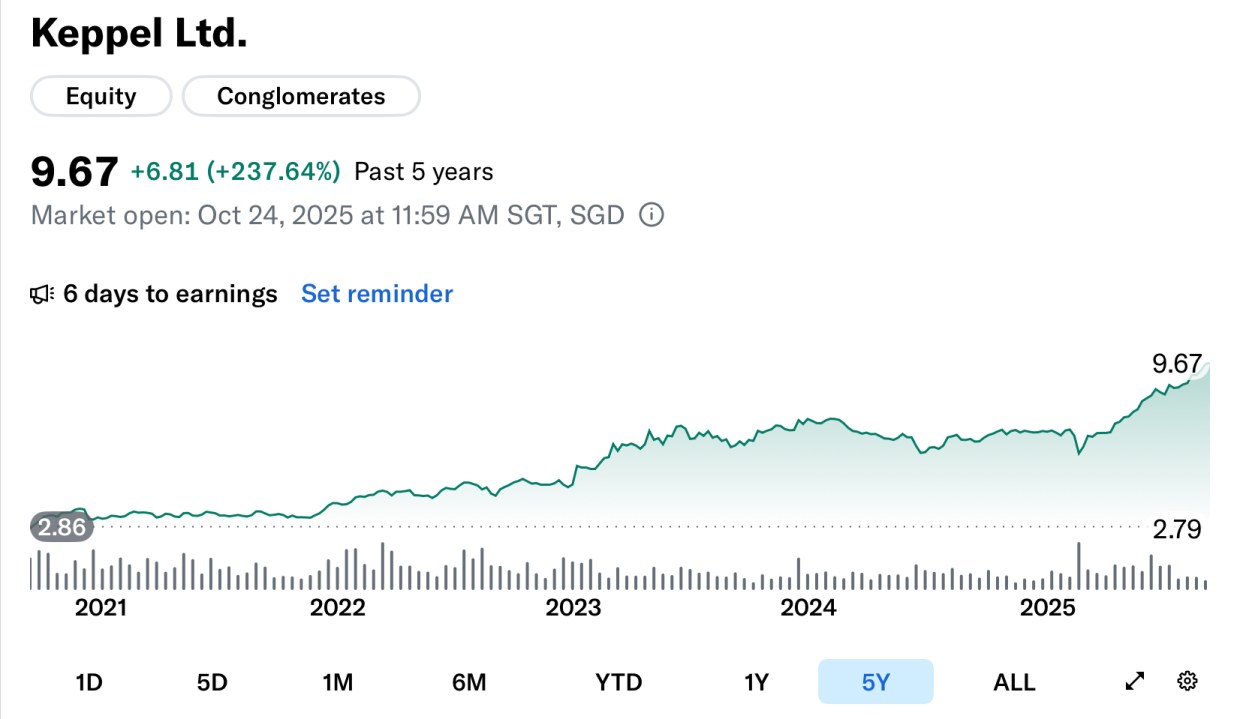Click the highlighted 5Y range tab
Image resolution: width=1240 pixels, height=719 pixels.
pyautogui.click(x=875, y=681)
